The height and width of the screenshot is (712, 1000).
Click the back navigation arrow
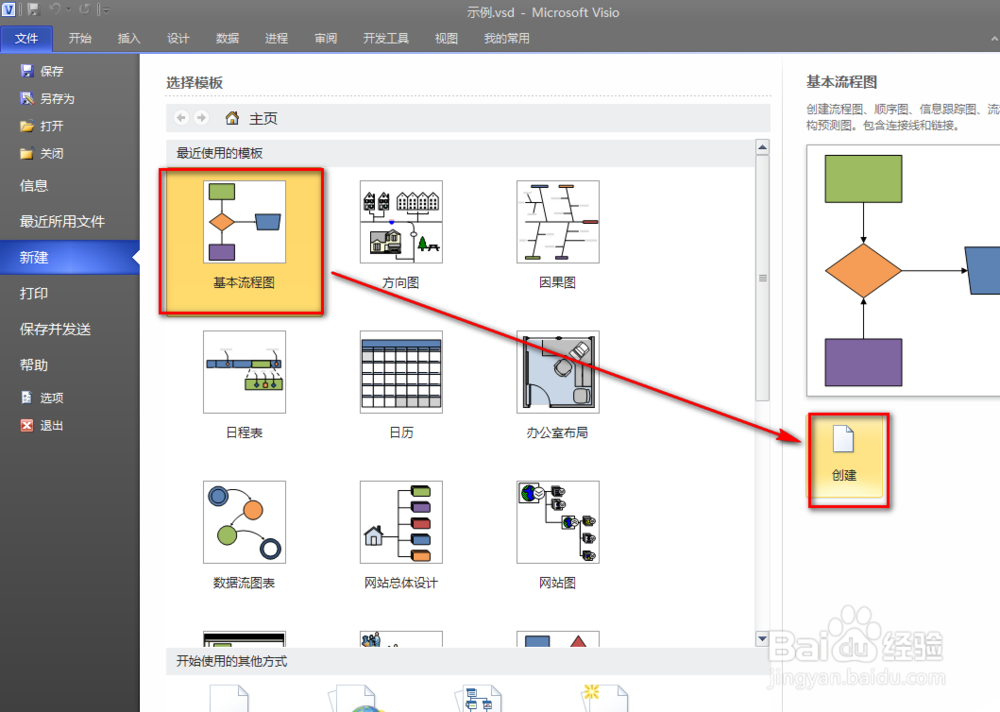[x=181, y=117]
